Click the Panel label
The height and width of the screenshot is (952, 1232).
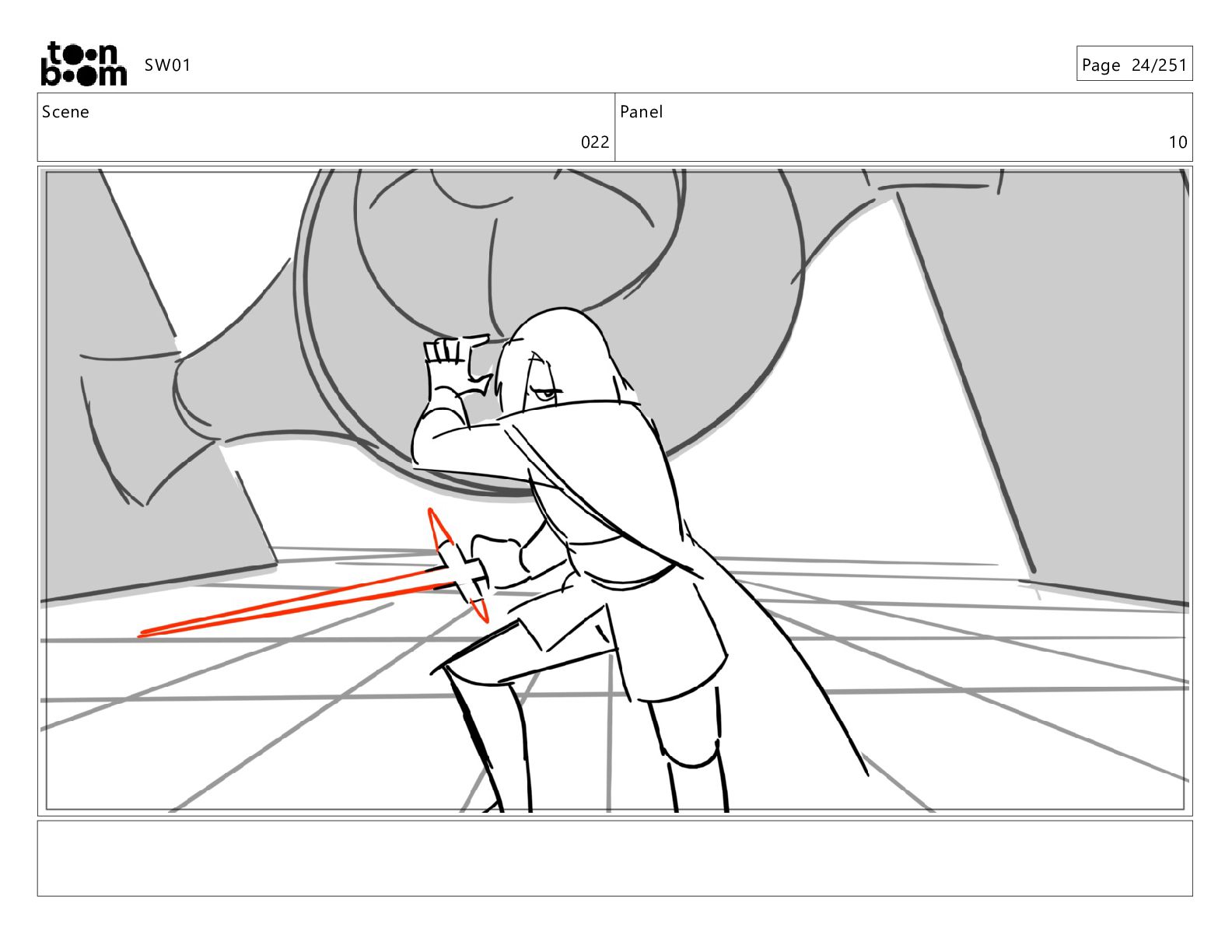click(x=641, y=112)
